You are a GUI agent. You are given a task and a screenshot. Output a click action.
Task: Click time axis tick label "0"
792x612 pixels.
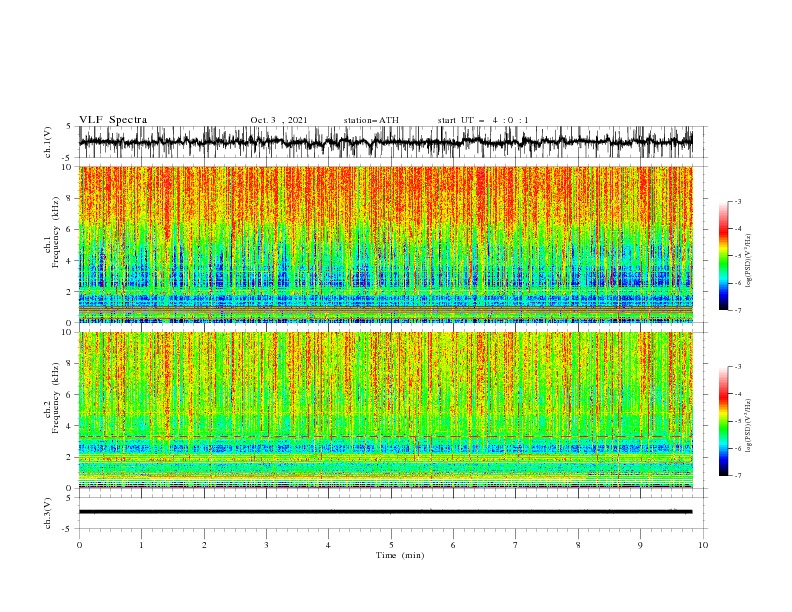click(79, 545)
